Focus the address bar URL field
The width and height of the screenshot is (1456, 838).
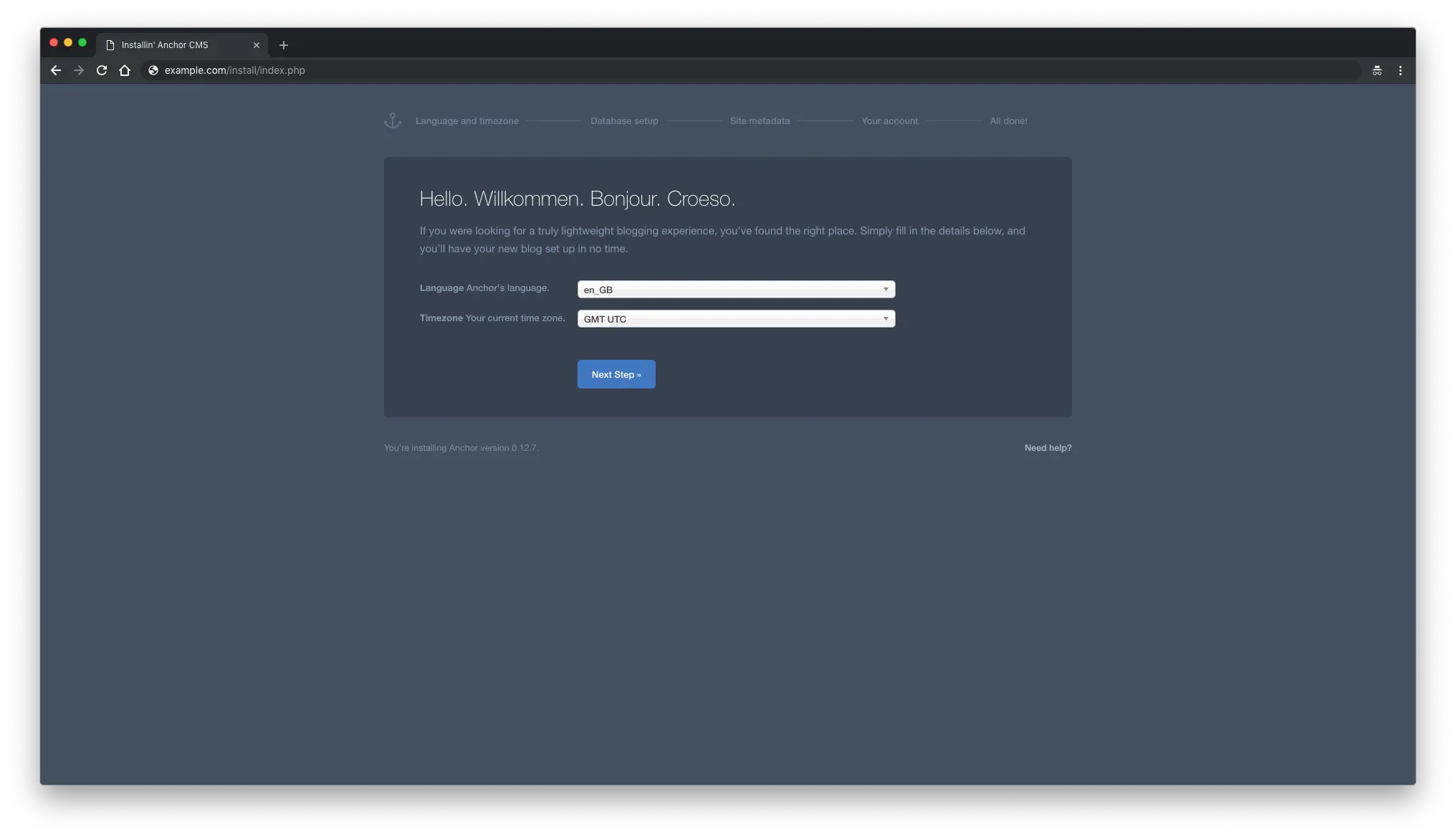coord(752,70)
